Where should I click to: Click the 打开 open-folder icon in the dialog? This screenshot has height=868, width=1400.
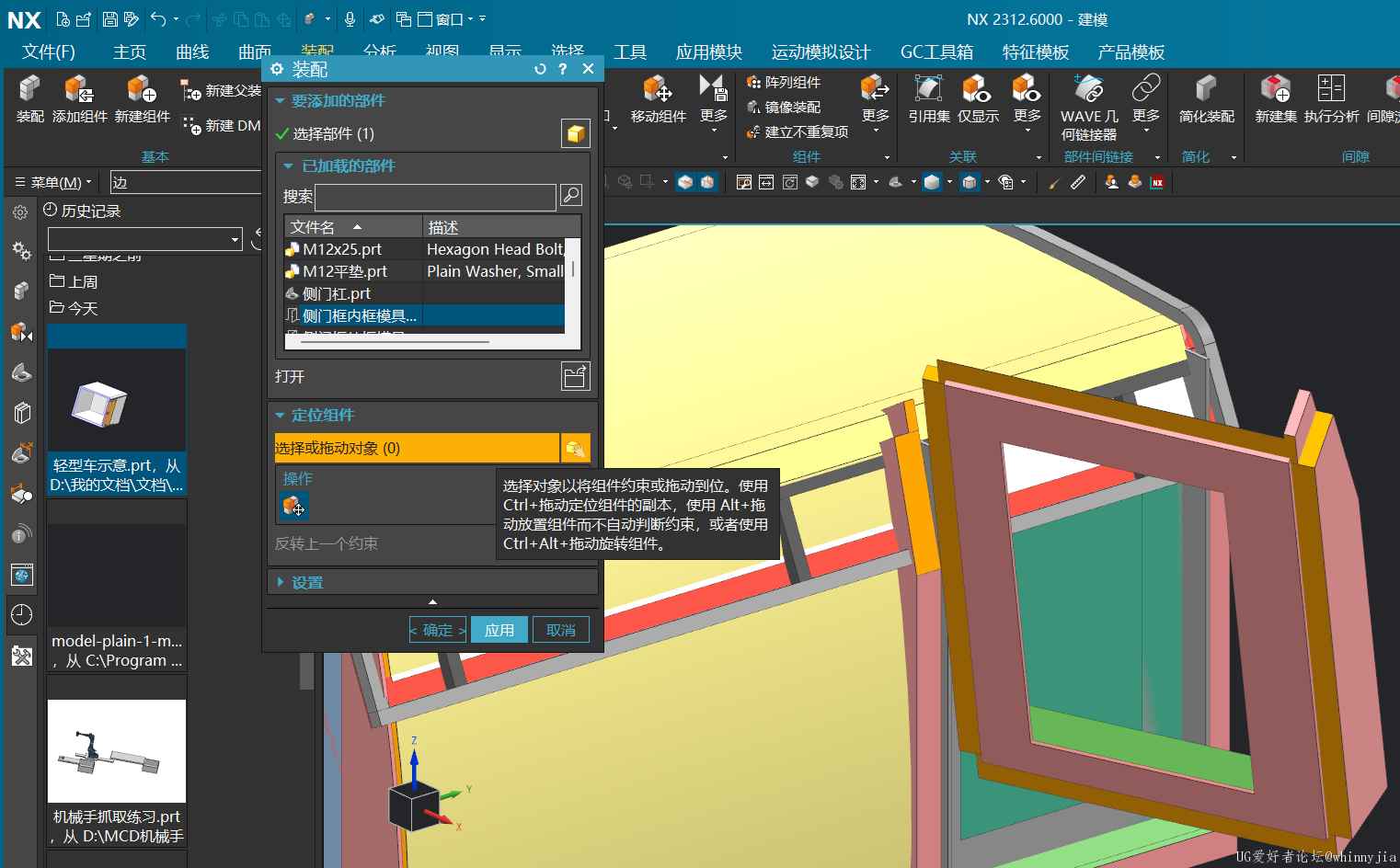[x=576, y=376]
